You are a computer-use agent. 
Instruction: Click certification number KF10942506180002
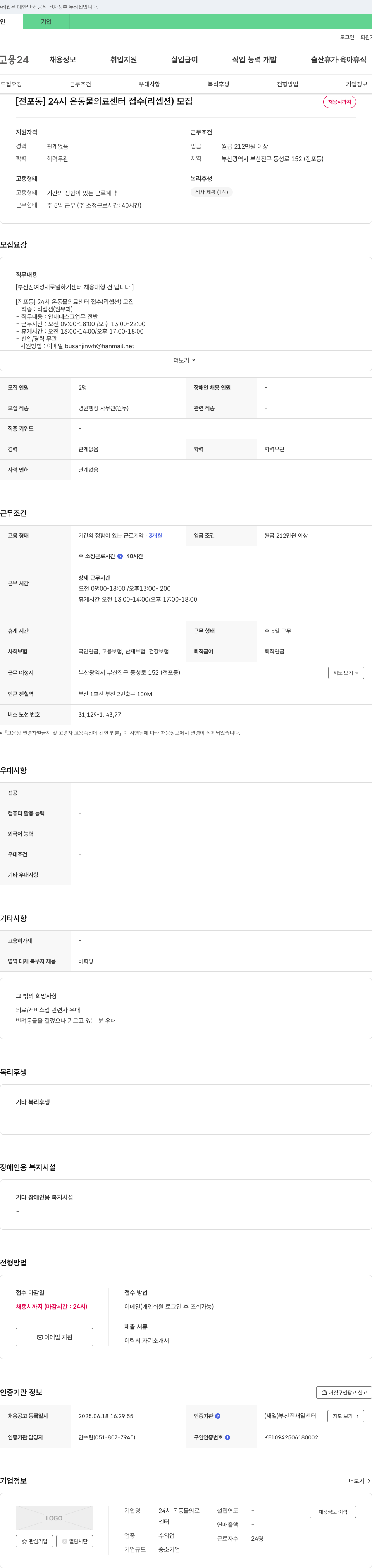click(x=291, y=1437)
